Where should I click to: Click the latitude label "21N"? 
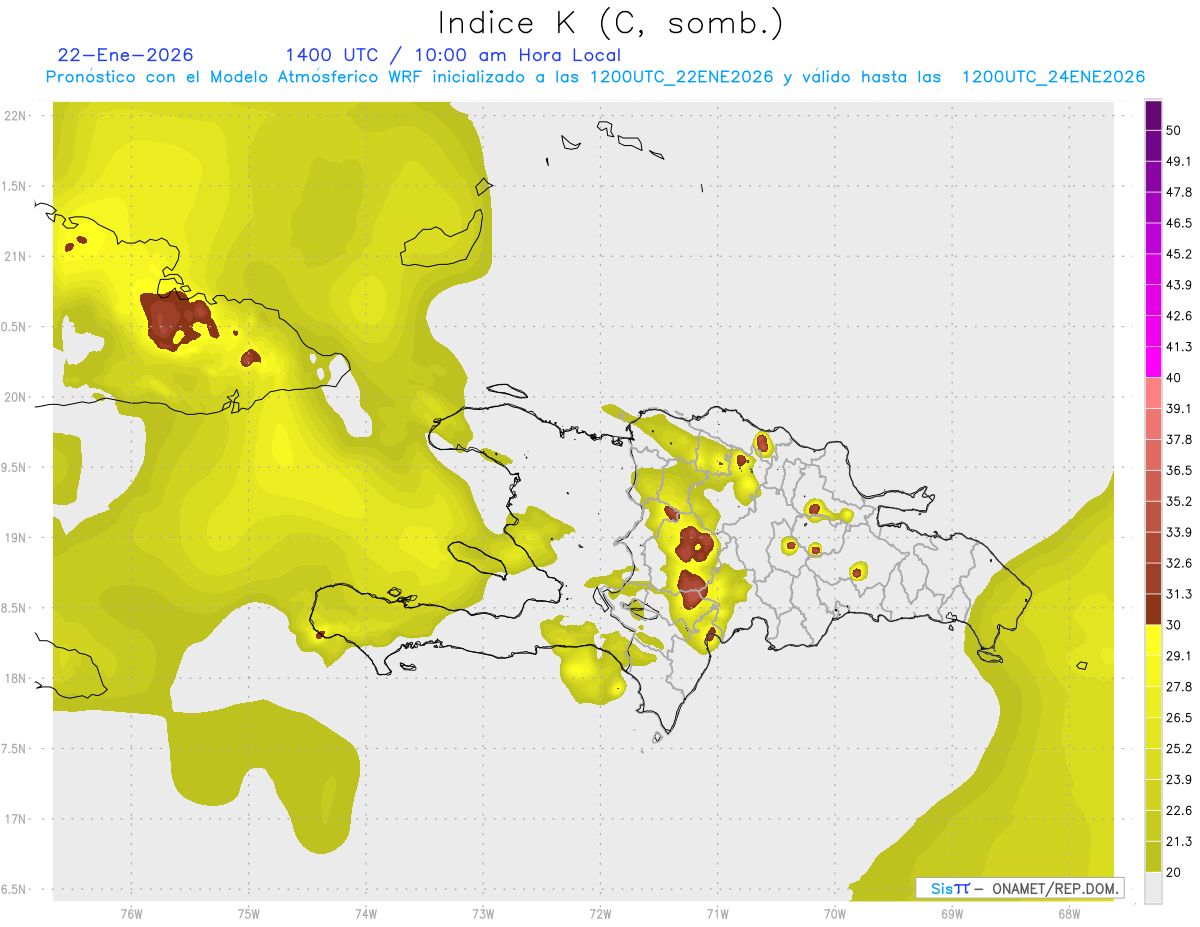pyautogui.click(x=16, y=256)
